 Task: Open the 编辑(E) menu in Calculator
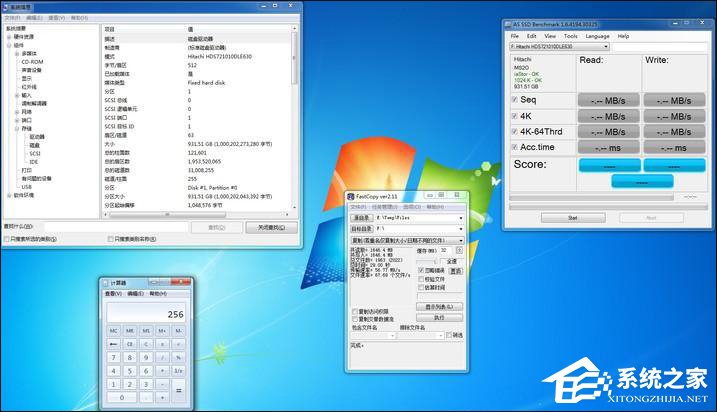click(135, 294)
